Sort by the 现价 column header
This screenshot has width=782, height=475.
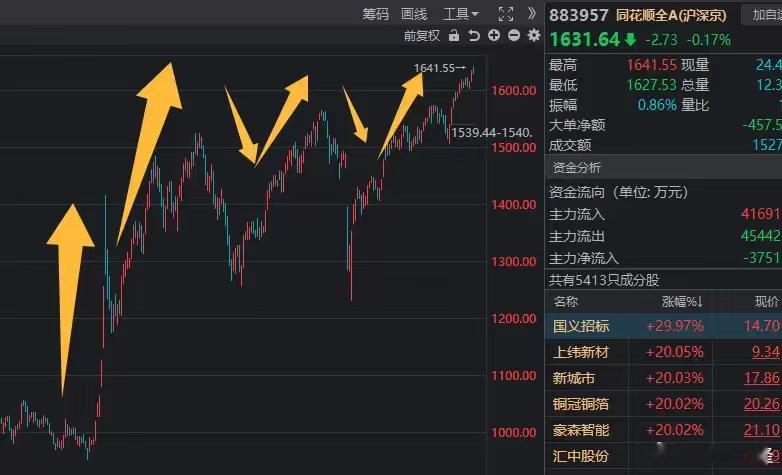(x=767, y=301)
